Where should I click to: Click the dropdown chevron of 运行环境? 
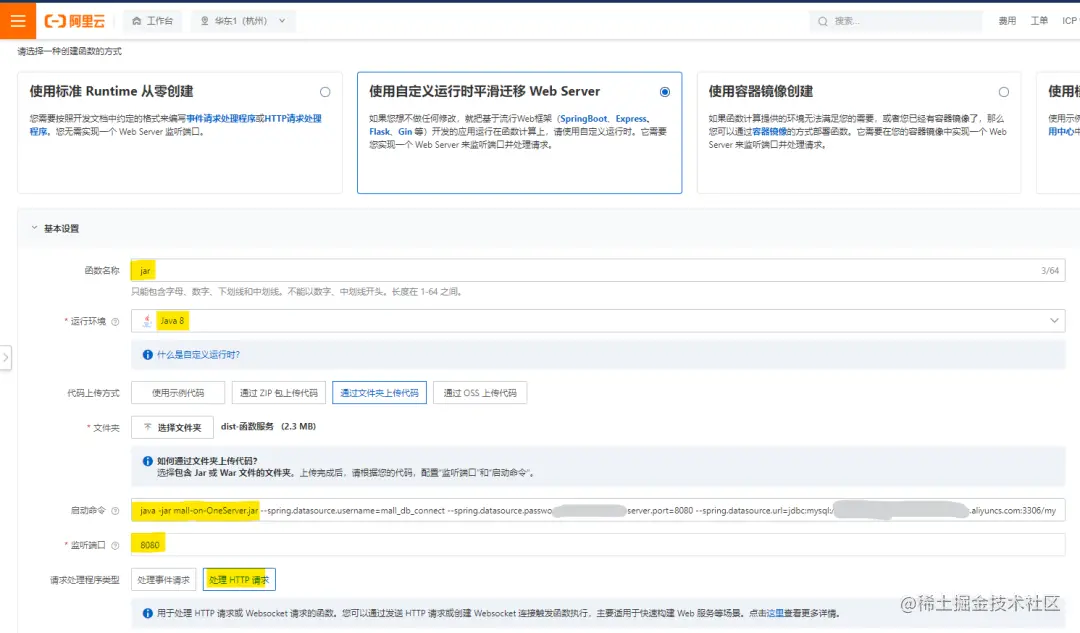[x=1054, y=320]
